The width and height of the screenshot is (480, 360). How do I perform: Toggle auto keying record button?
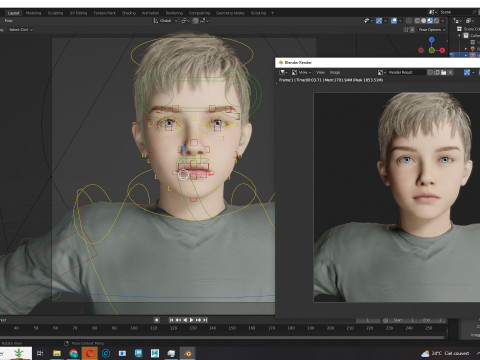click(157, 320)
